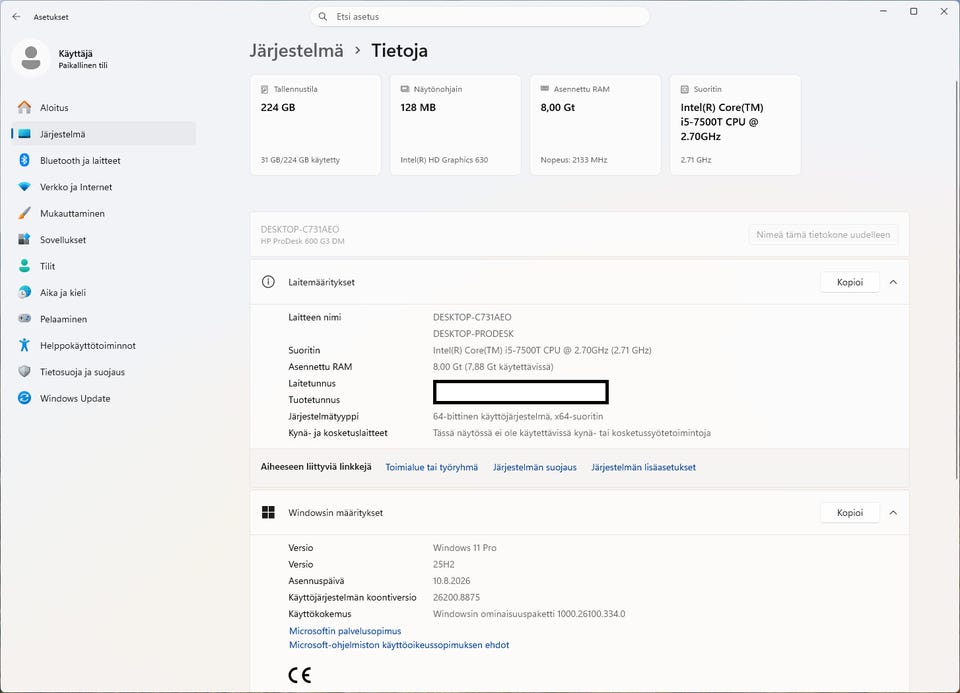Click the Sovellukset apps icon
Screen dimensions: 960x693
click(x=24, y=239)
